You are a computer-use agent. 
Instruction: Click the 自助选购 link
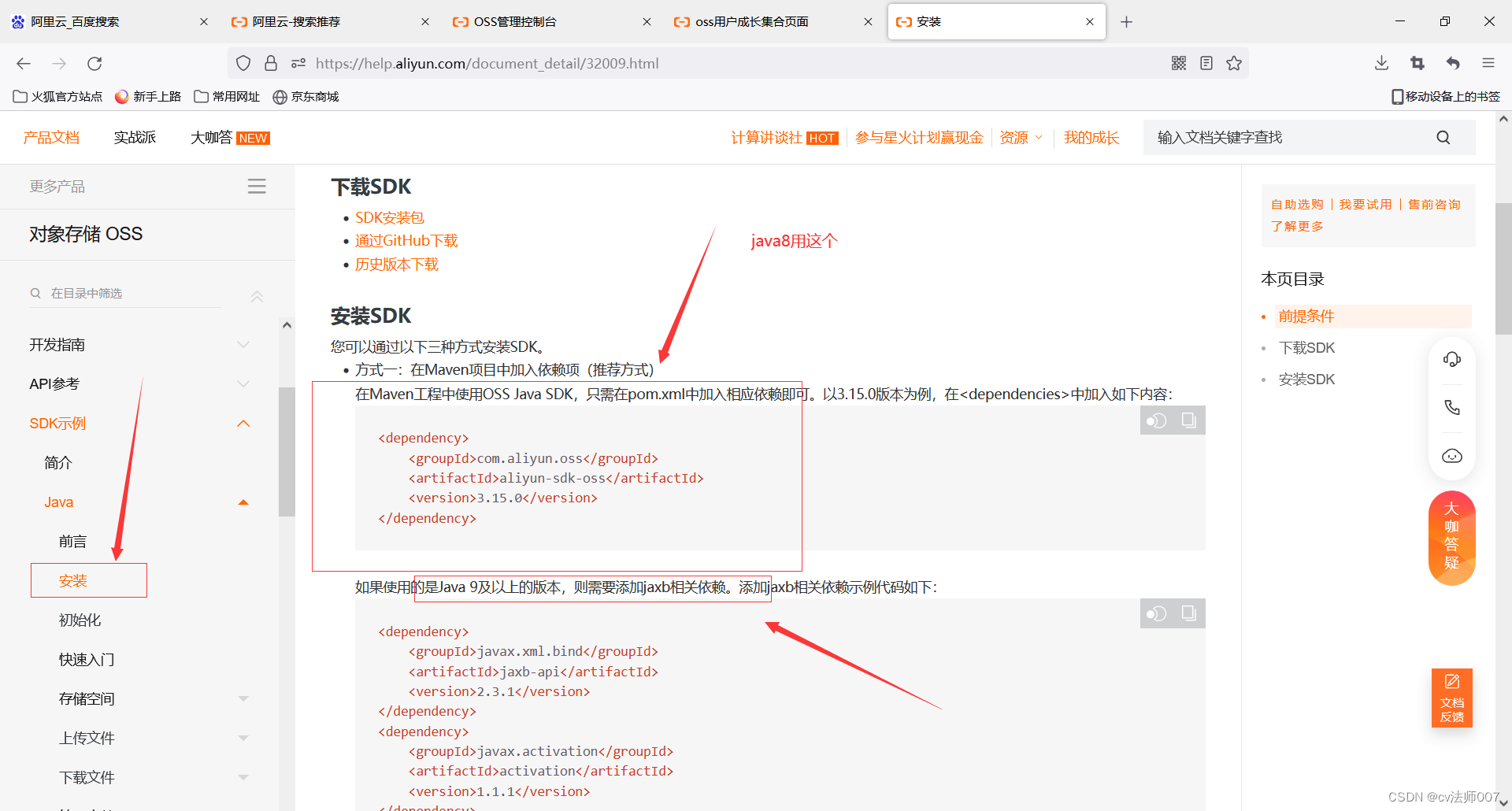point(1297,204)
